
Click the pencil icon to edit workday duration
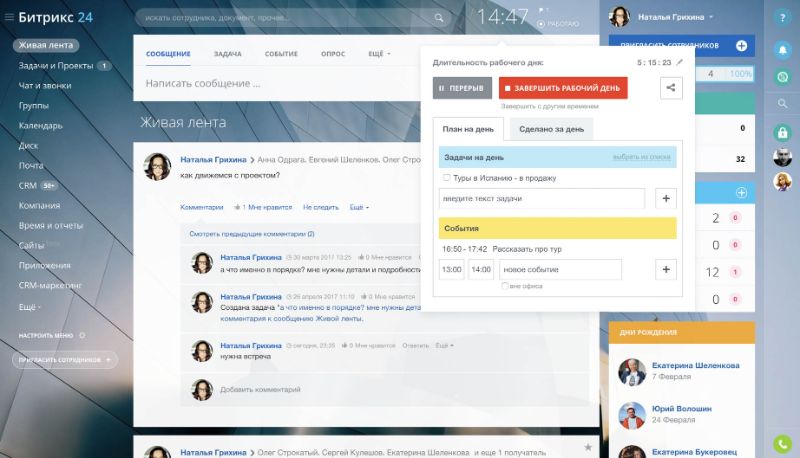pyautogui.click(x=680, y=62)
